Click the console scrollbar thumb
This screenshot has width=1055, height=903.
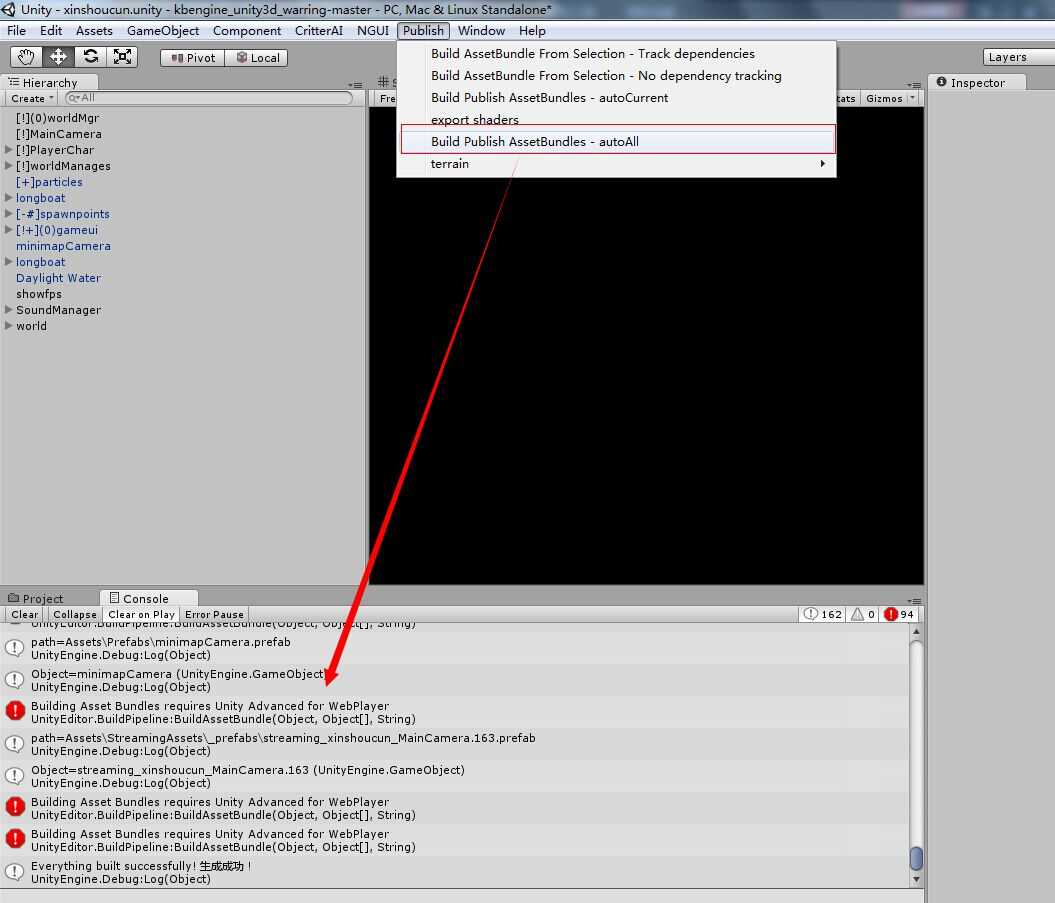tap(916, 858)
